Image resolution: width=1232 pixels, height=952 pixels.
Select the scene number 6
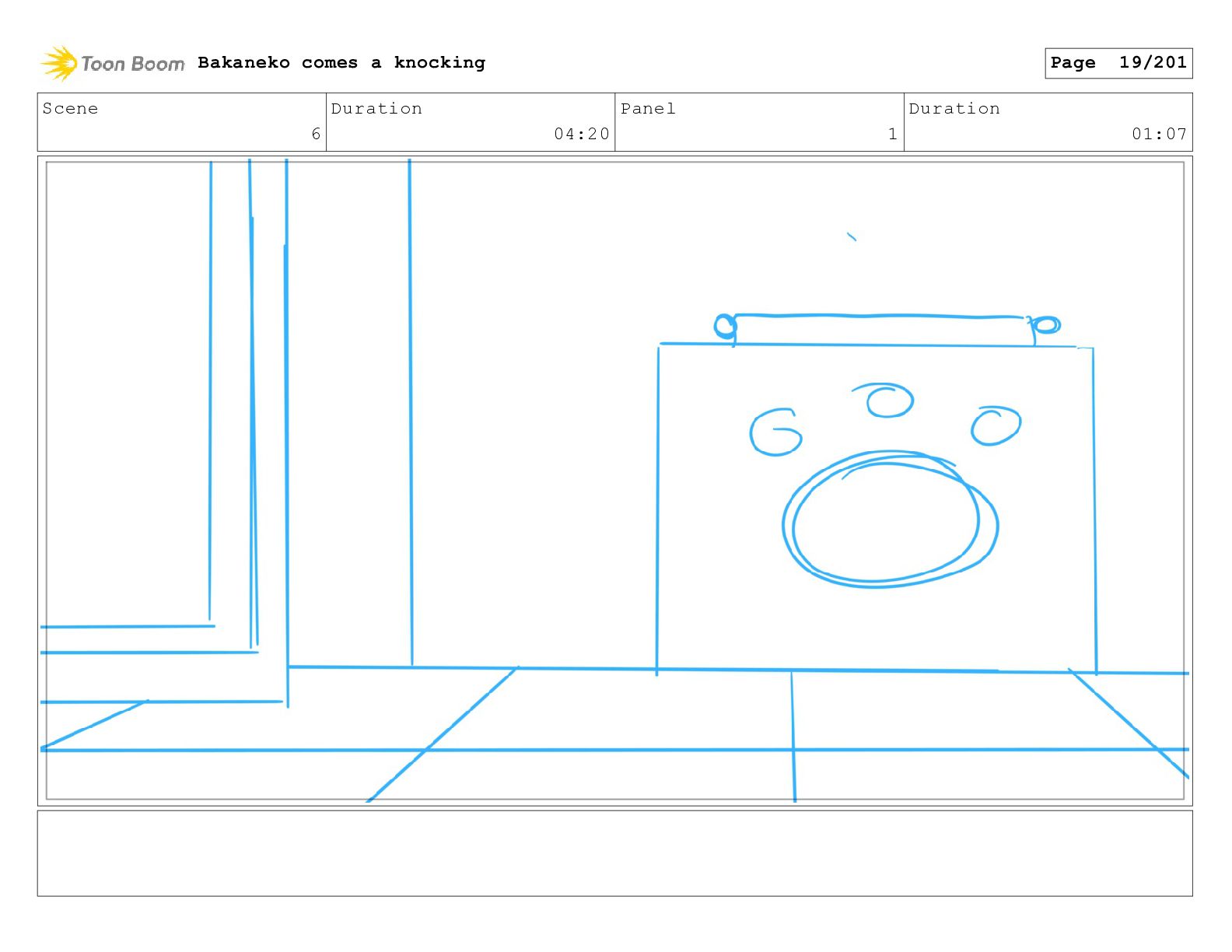(316, 134)
